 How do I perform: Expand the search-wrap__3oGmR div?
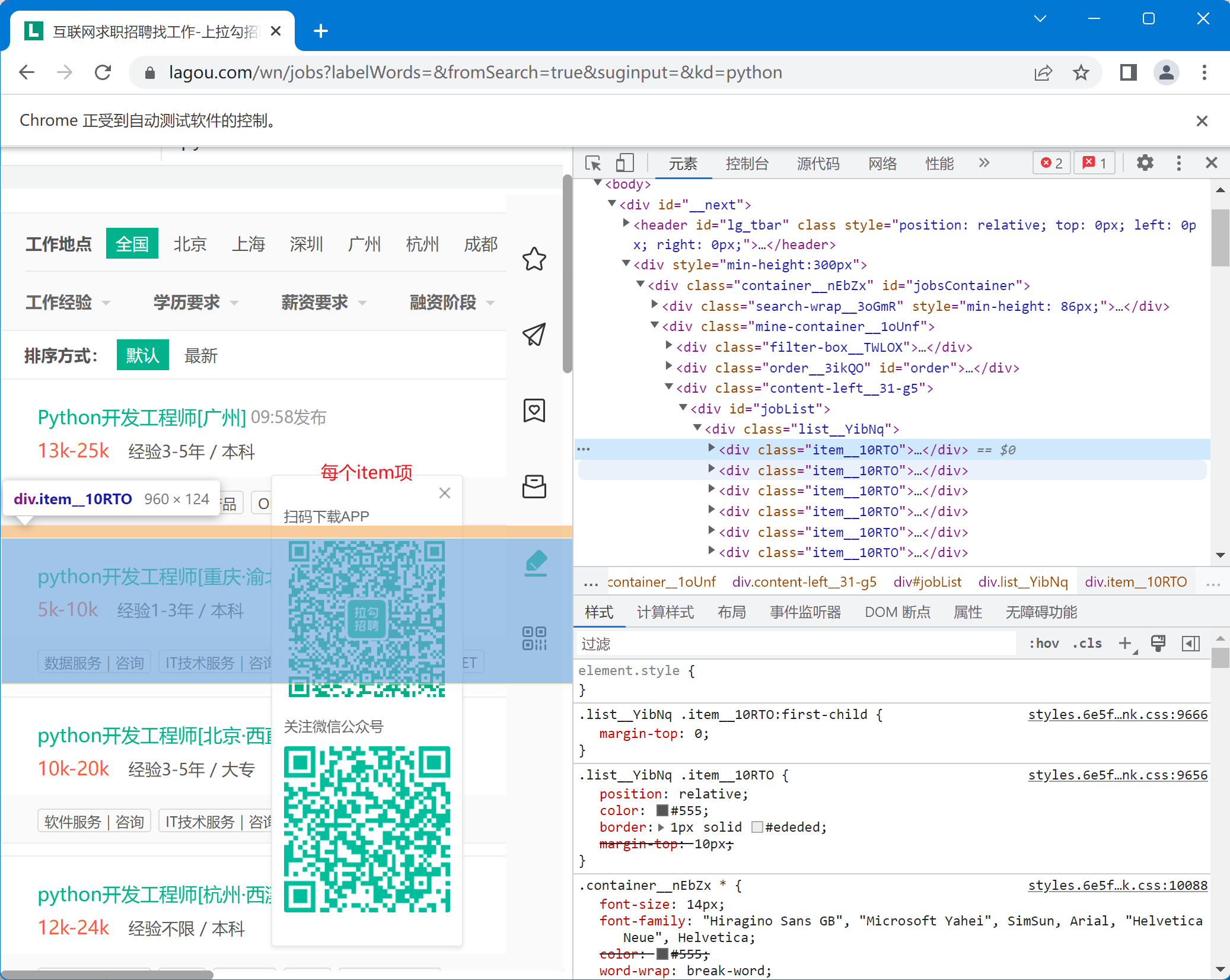(x=655, y=305)
